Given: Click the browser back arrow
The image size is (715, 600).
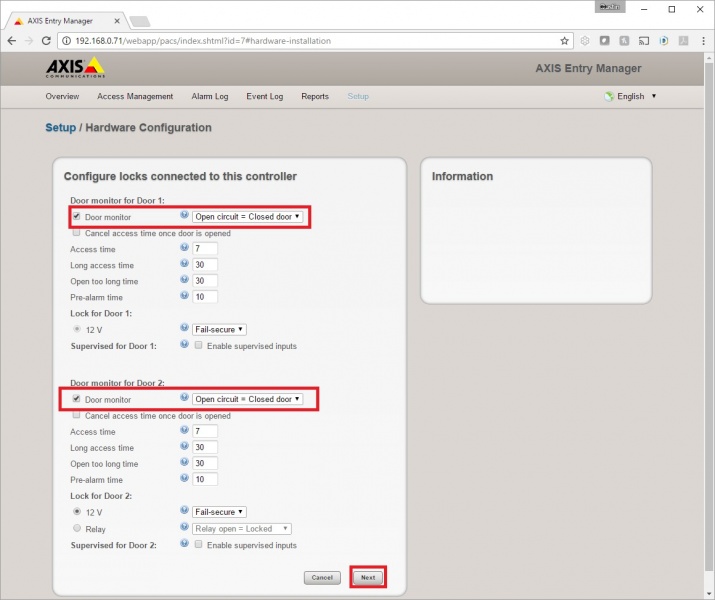Looking at the screenshot, I should pyautogui.click(x=12, y=41).
